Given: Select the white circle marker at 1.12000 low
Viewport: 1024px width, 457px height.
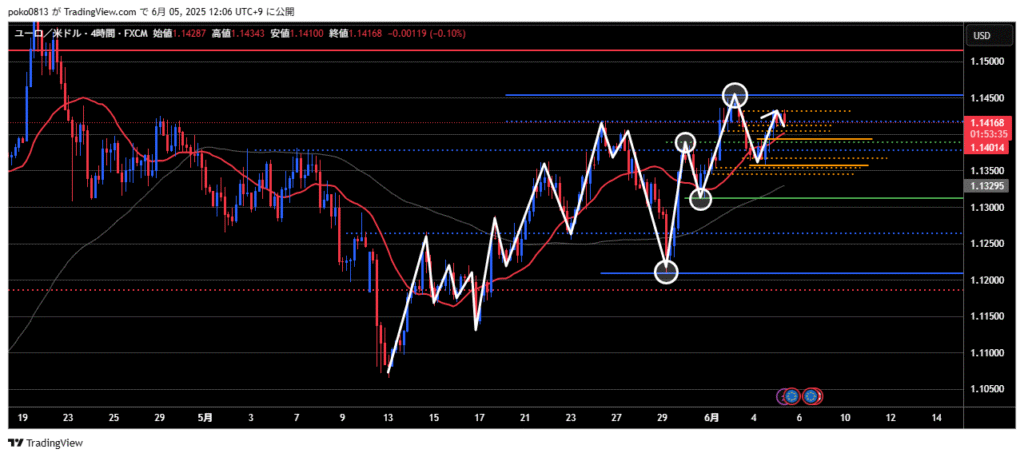Looking at the screenshot, I should 666,271.
